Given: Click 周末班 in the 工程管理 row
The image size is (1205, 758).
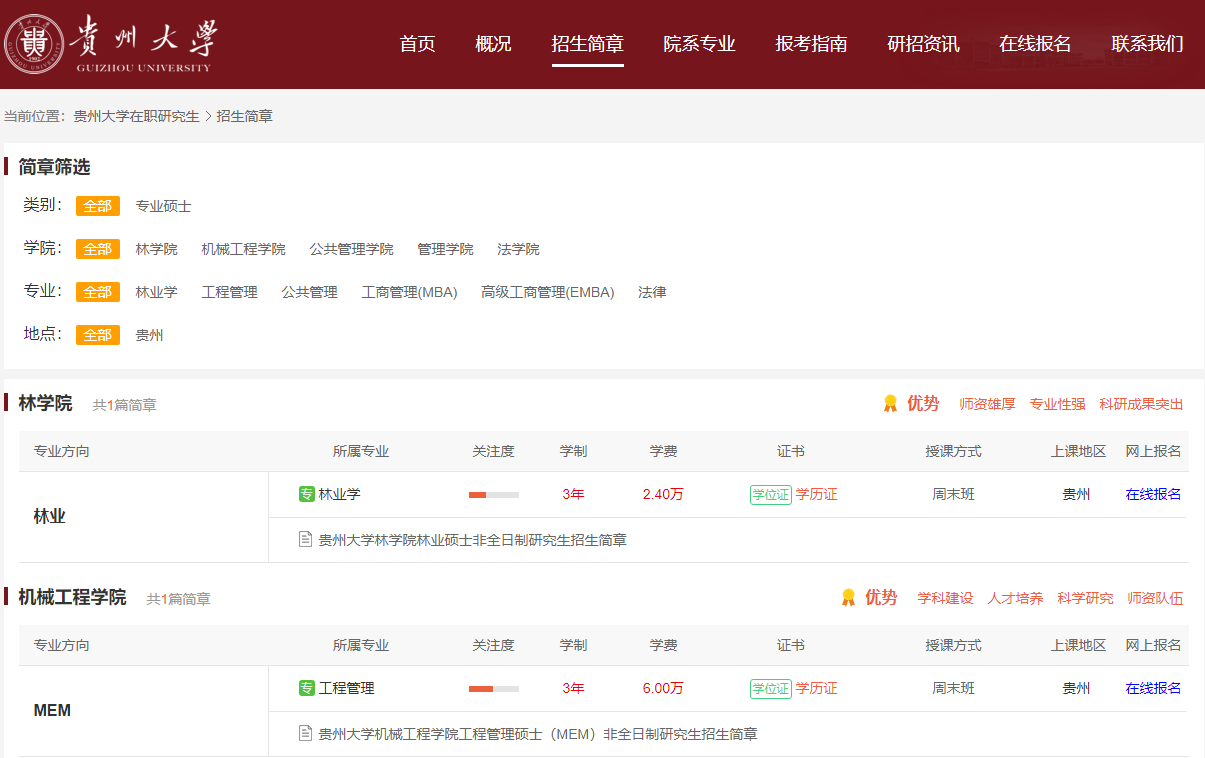Looking at the screenshot, I should coord(953,688).
